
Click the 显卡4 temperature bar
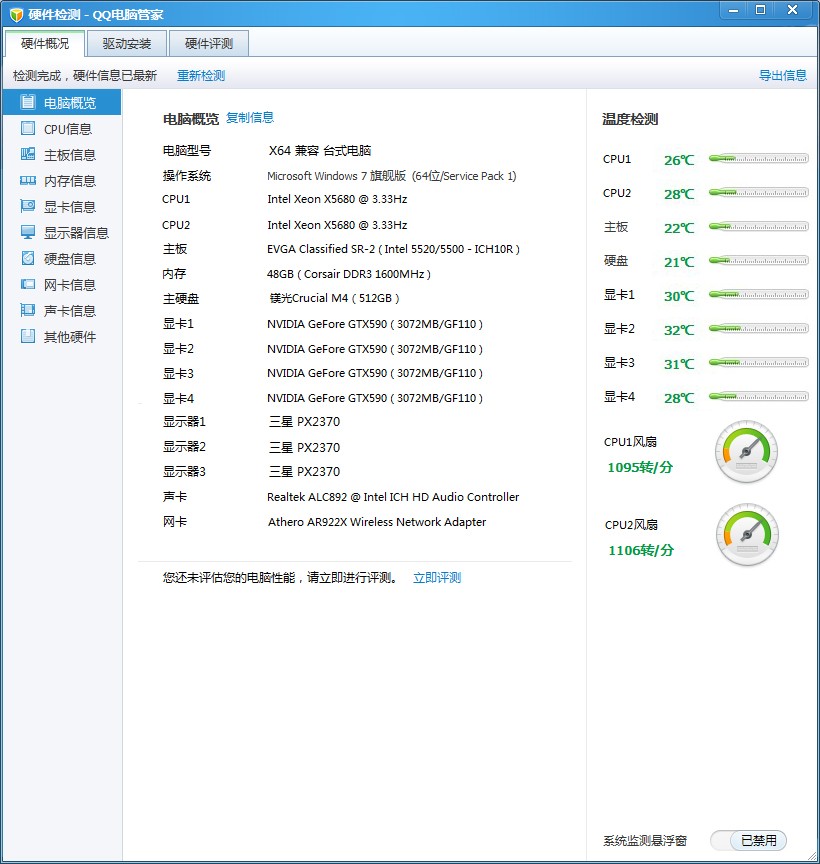point(759,396)
